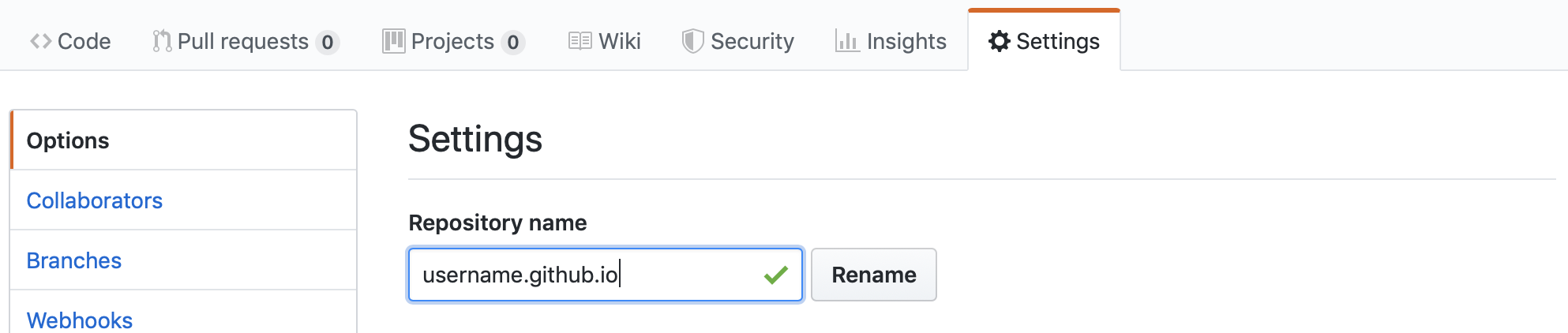Click into the Repository name field
Image resolution: width=1568 pixels, height=333 pixels.
(584, 275)
